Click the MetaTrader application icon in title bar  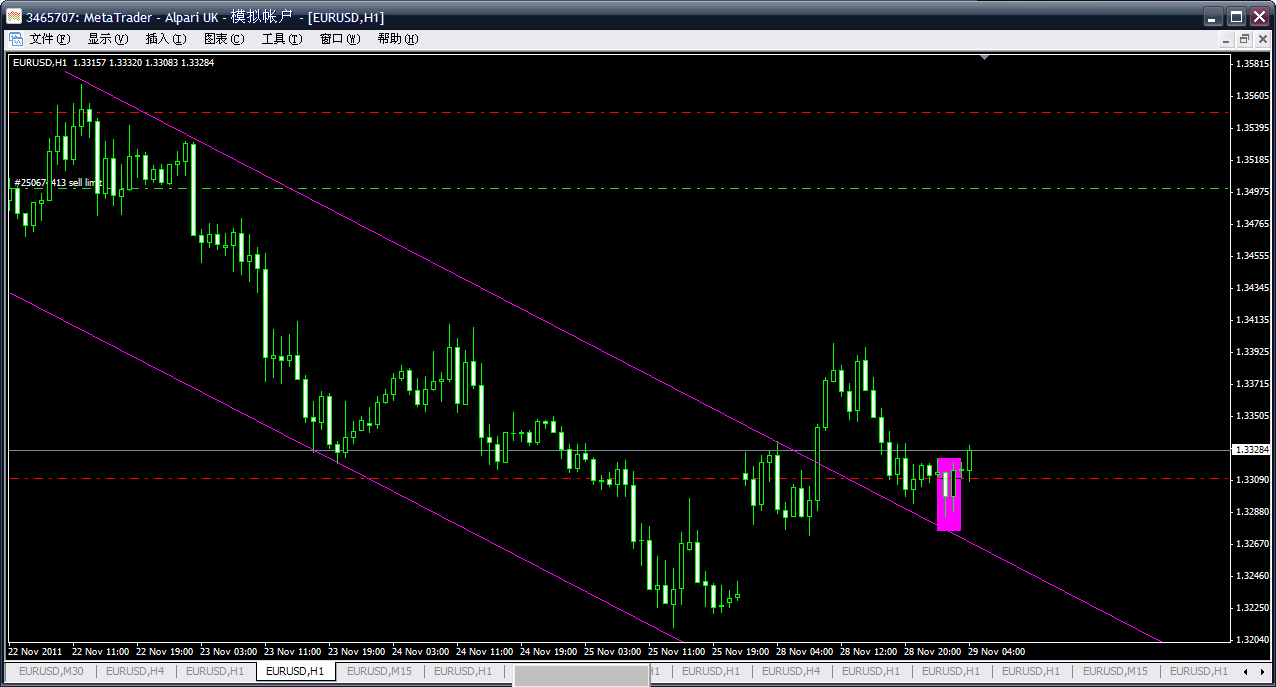click(14, 17)
